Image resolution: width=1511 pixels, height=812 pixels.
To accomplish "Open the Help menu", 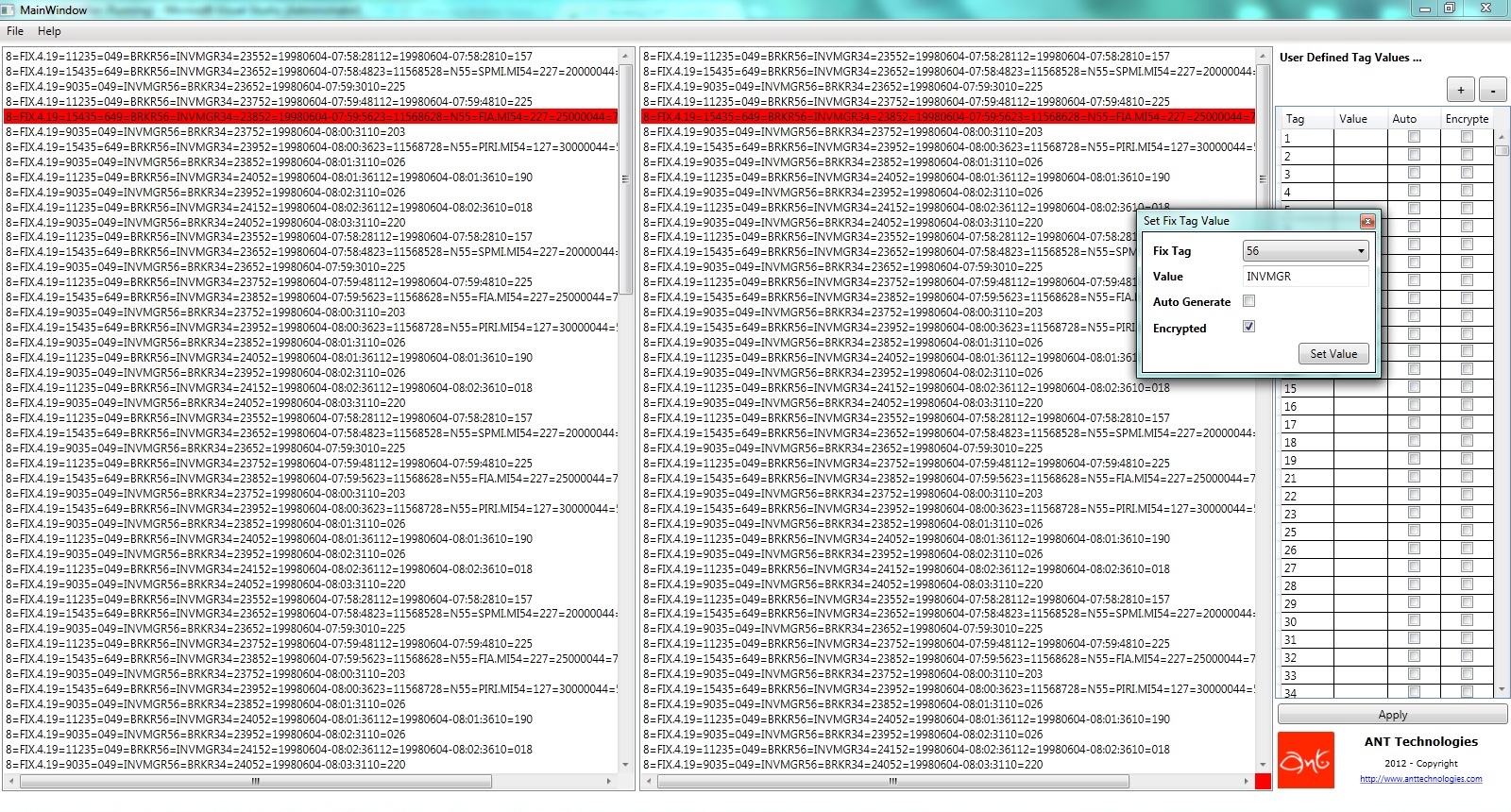I will click(x=49, y=31).
